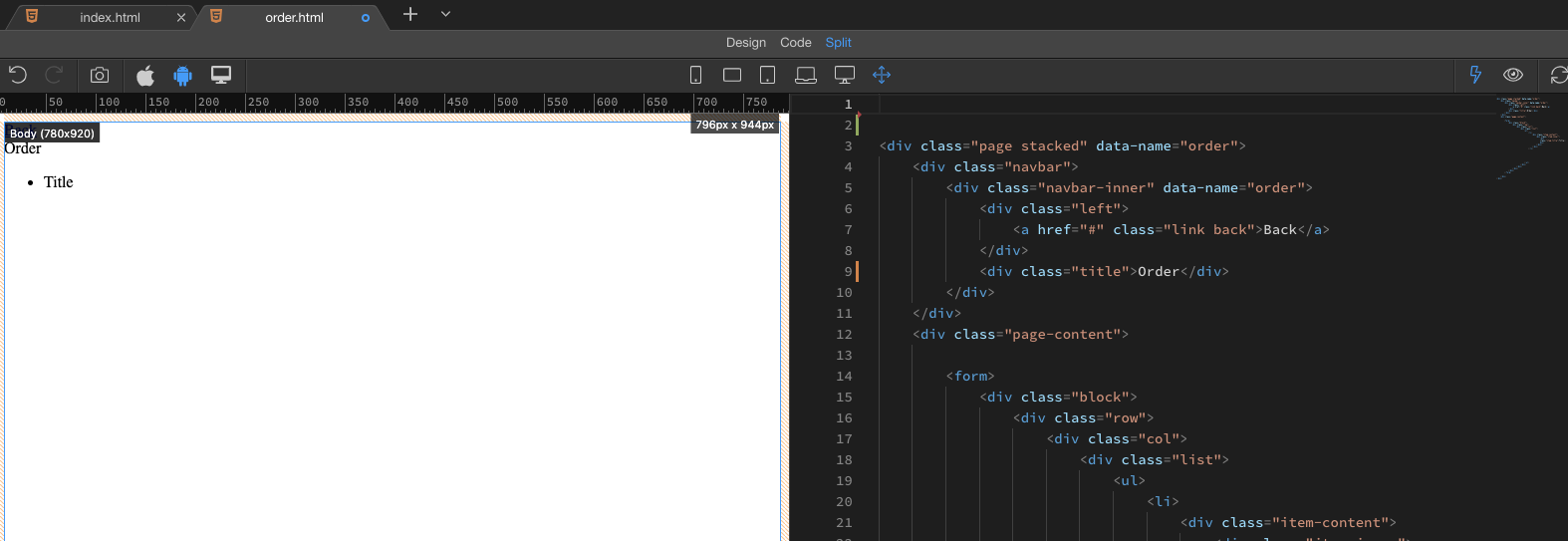This screenshot has width=1568, height=541.
Task: Click the Undo arrow icon
Action: click(18, 75)
